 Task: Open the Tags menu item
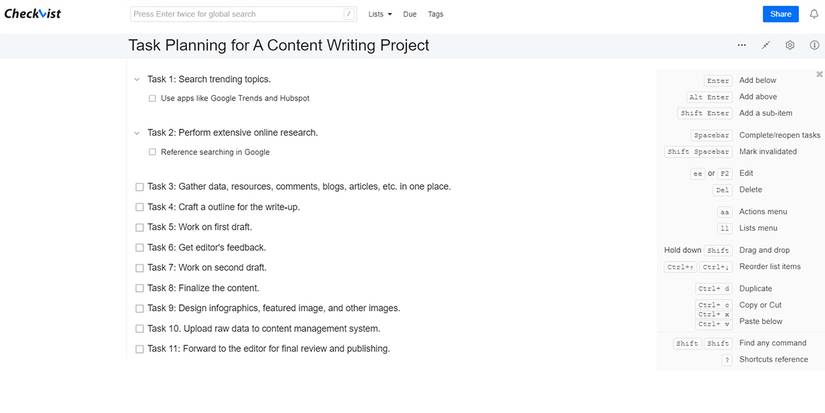tap(436, 14)
